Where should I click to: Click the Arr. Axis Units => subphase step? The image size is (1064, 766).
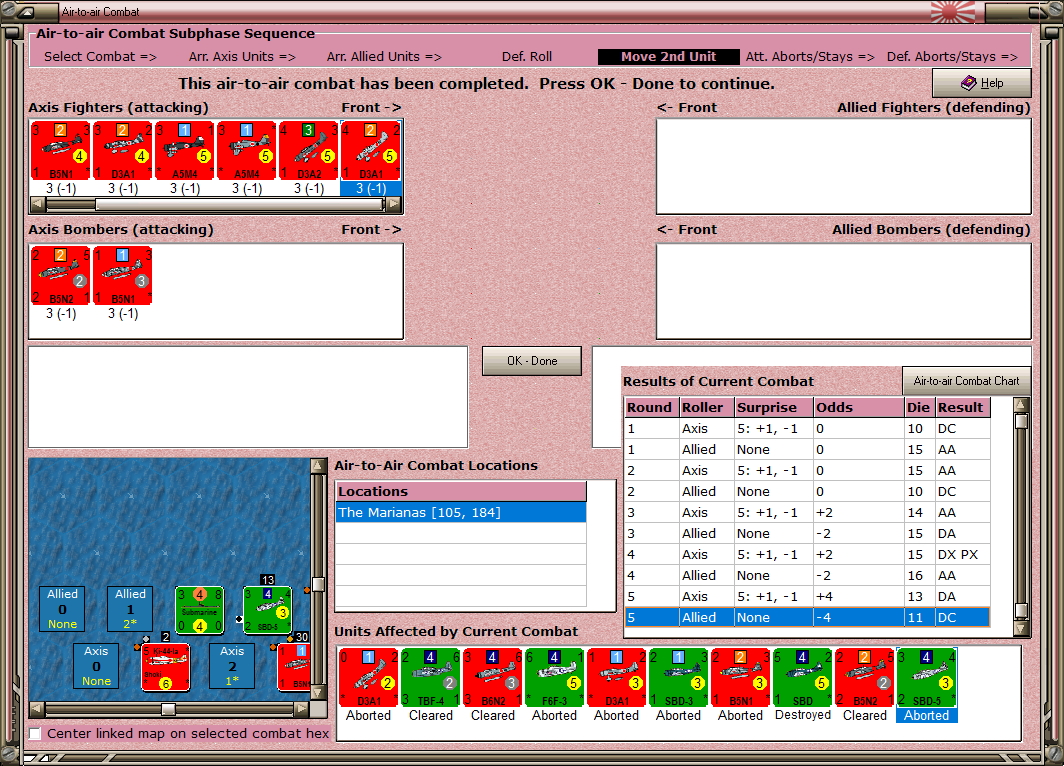(x=242, y=57)
